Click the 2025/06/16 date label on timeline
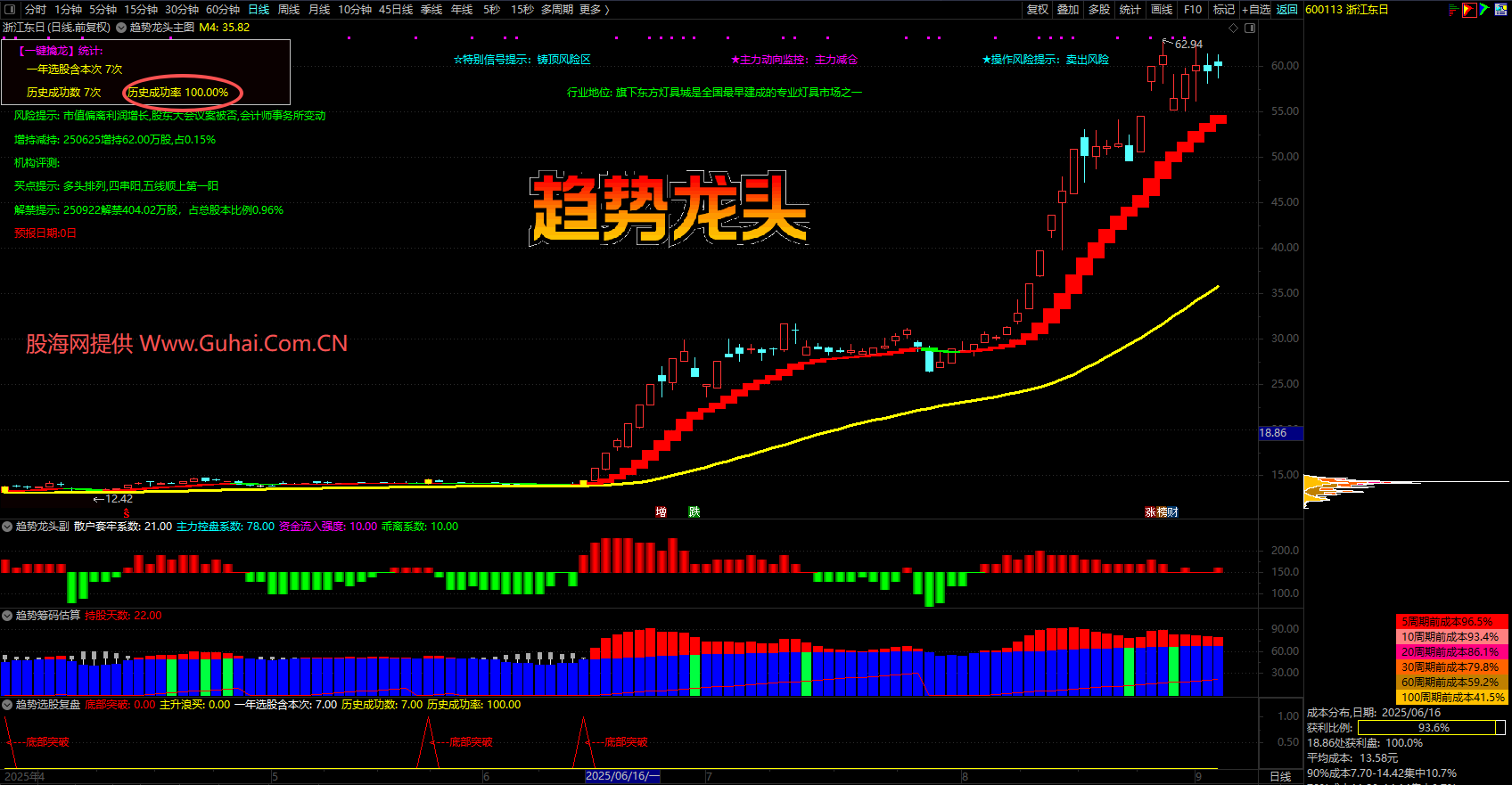The width and height of the screenshot is (1512, 785). [x=622, y=776]
